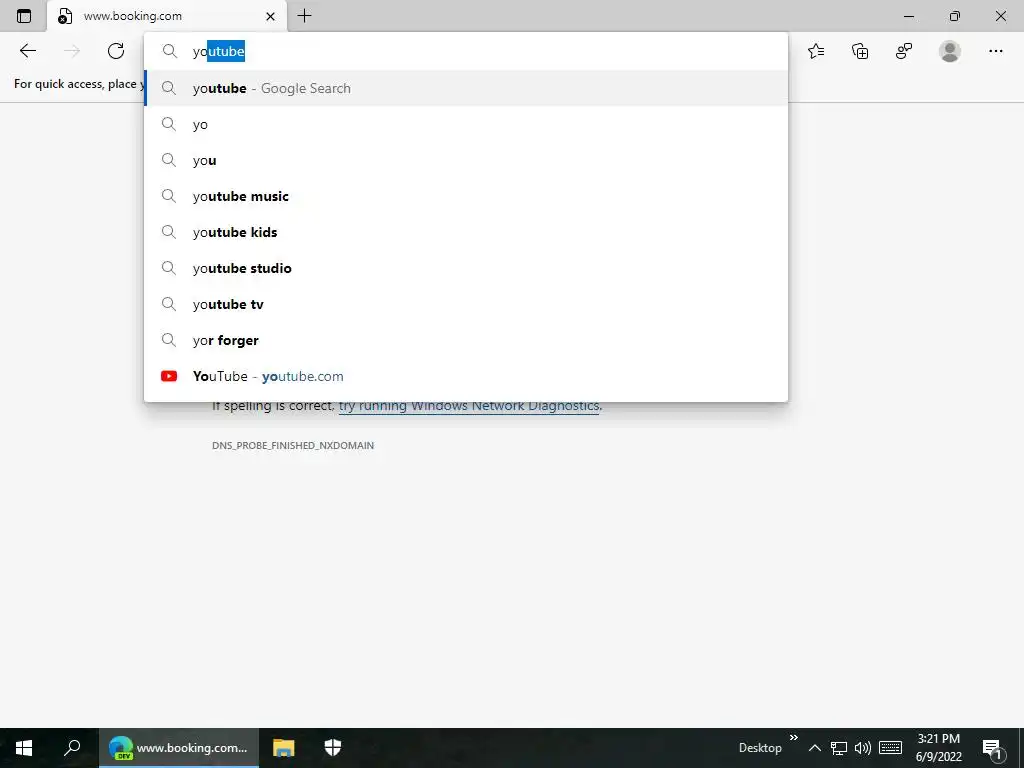1024x768 pixels.
Task: Open the YouTube - youtube.com site suggestion
Action: pos(466,376)
